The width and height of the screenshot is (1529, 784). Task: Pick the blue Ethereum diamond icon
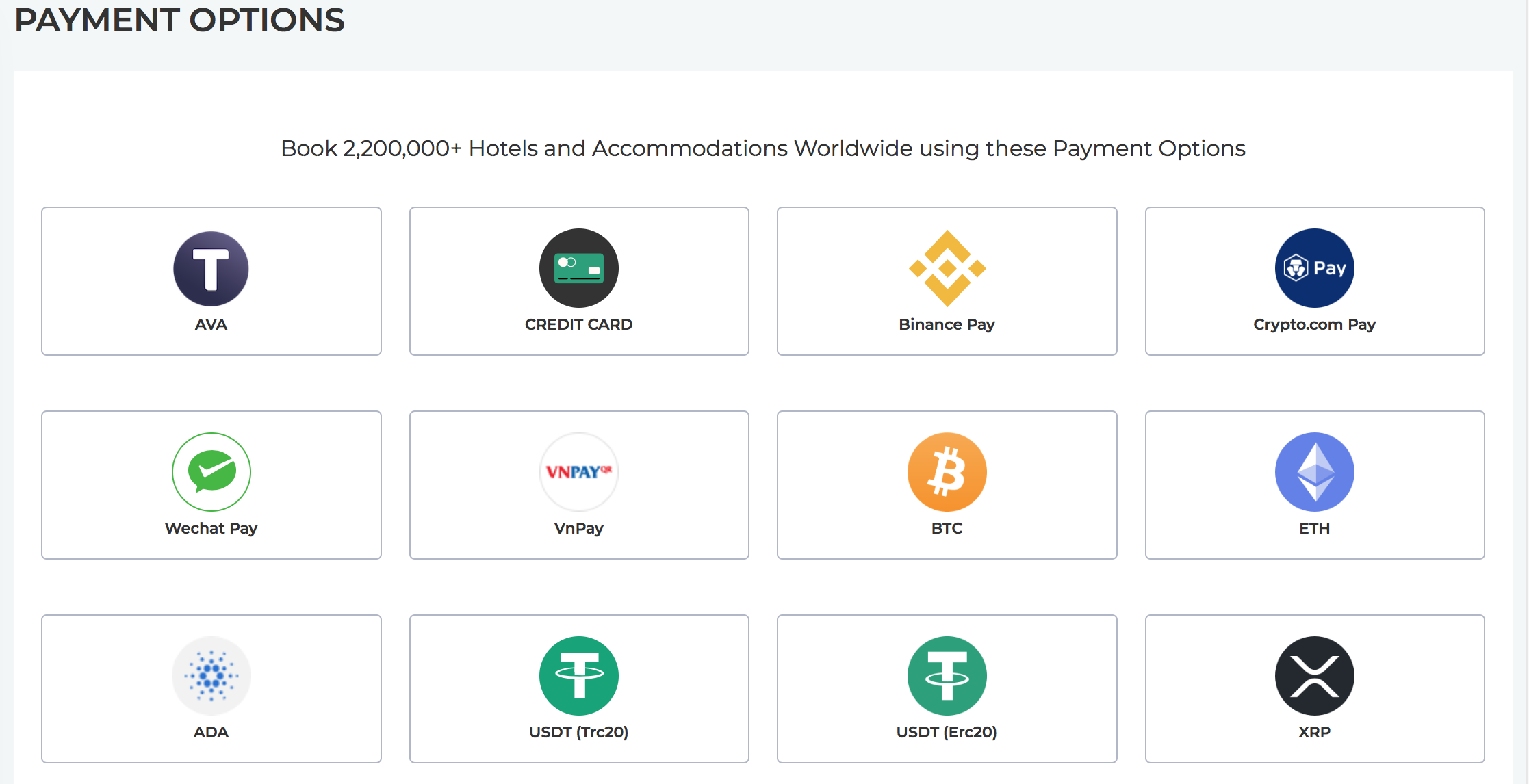click(x=1314, y=472)
